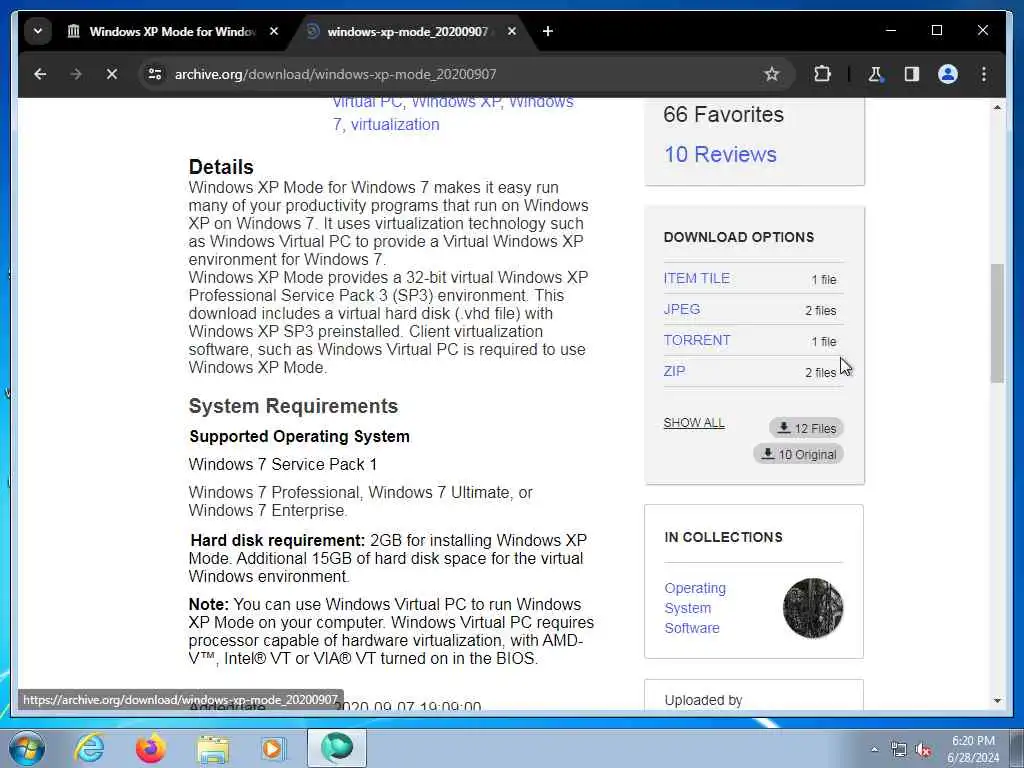The height and width of the screenshot is (768, 1024).
Task: Select the TORRENT download option
Action: tap(697, 340)
